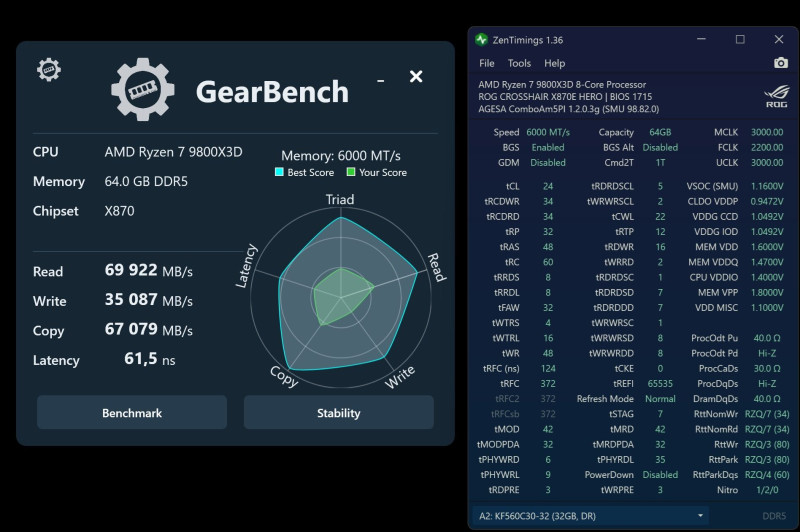800x532 pixels.
Task: Click the Write axis label on radar chart
Action: point(400,377)
